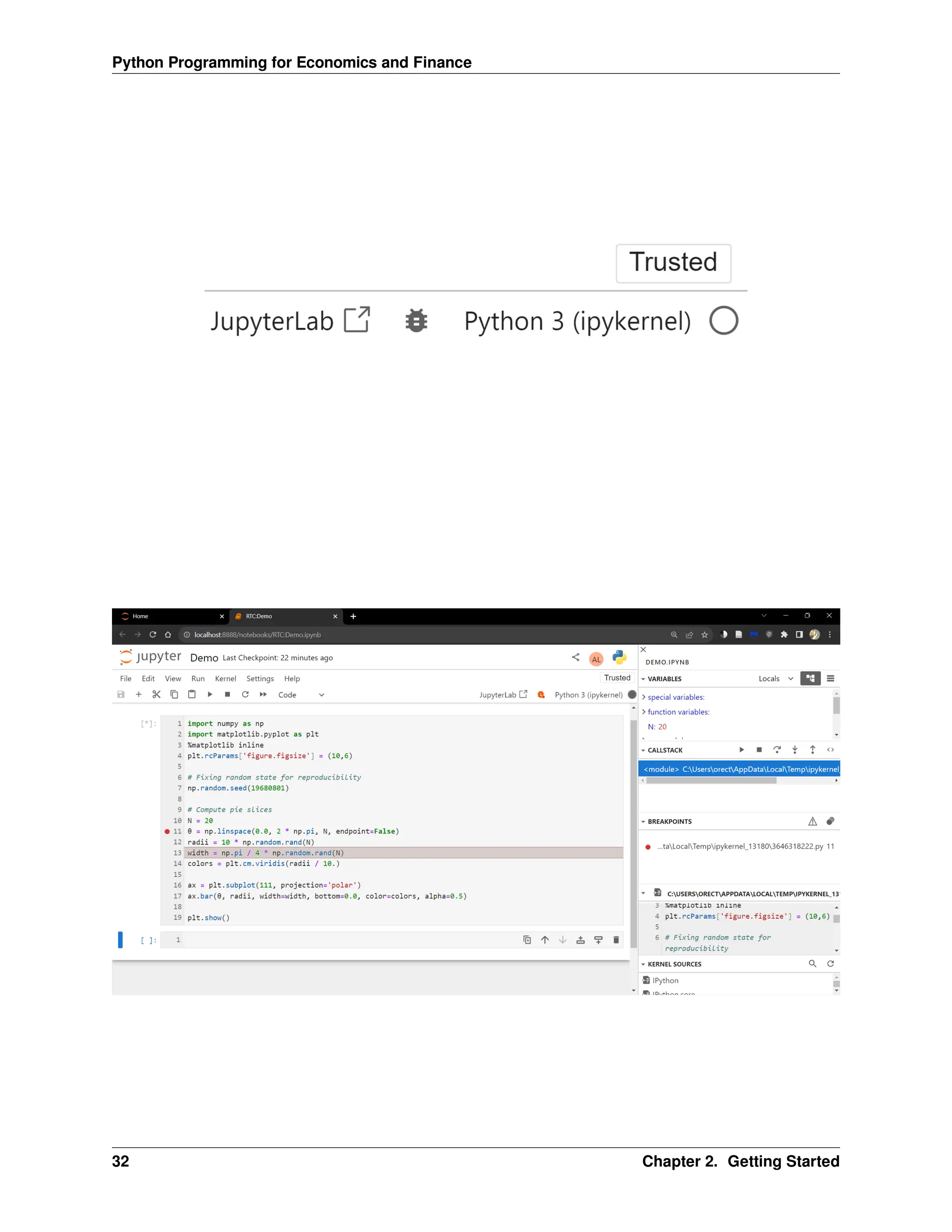This screenshot has height=1232, width=952.
Task: Click the AL user avatar
Action: tap(596, 659)
